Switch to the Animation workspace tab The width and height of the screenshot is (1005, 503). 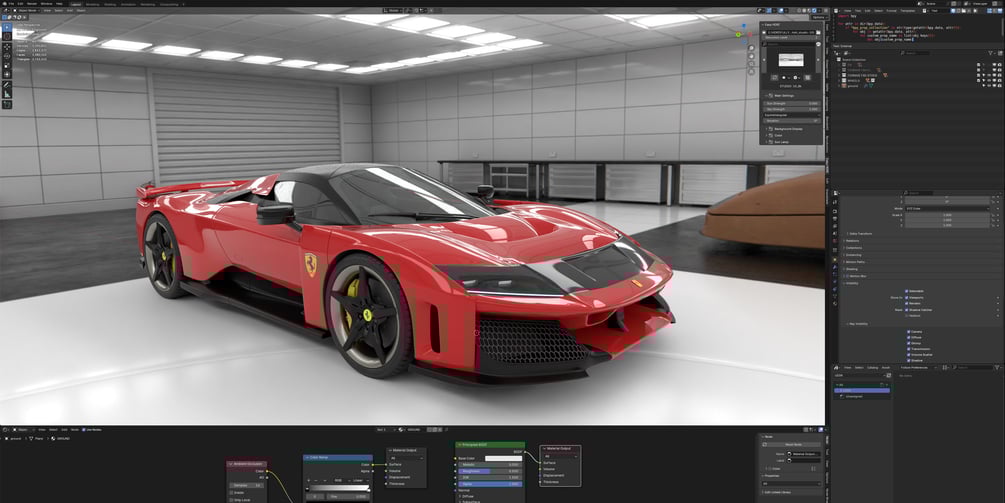point(128,4)
